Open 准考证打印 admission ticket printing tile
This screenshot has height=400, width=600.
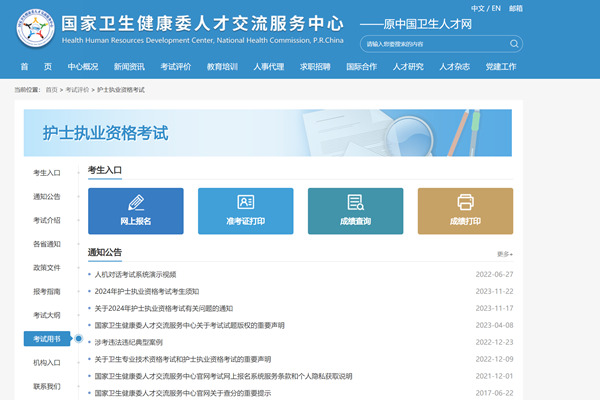(245, 210)
